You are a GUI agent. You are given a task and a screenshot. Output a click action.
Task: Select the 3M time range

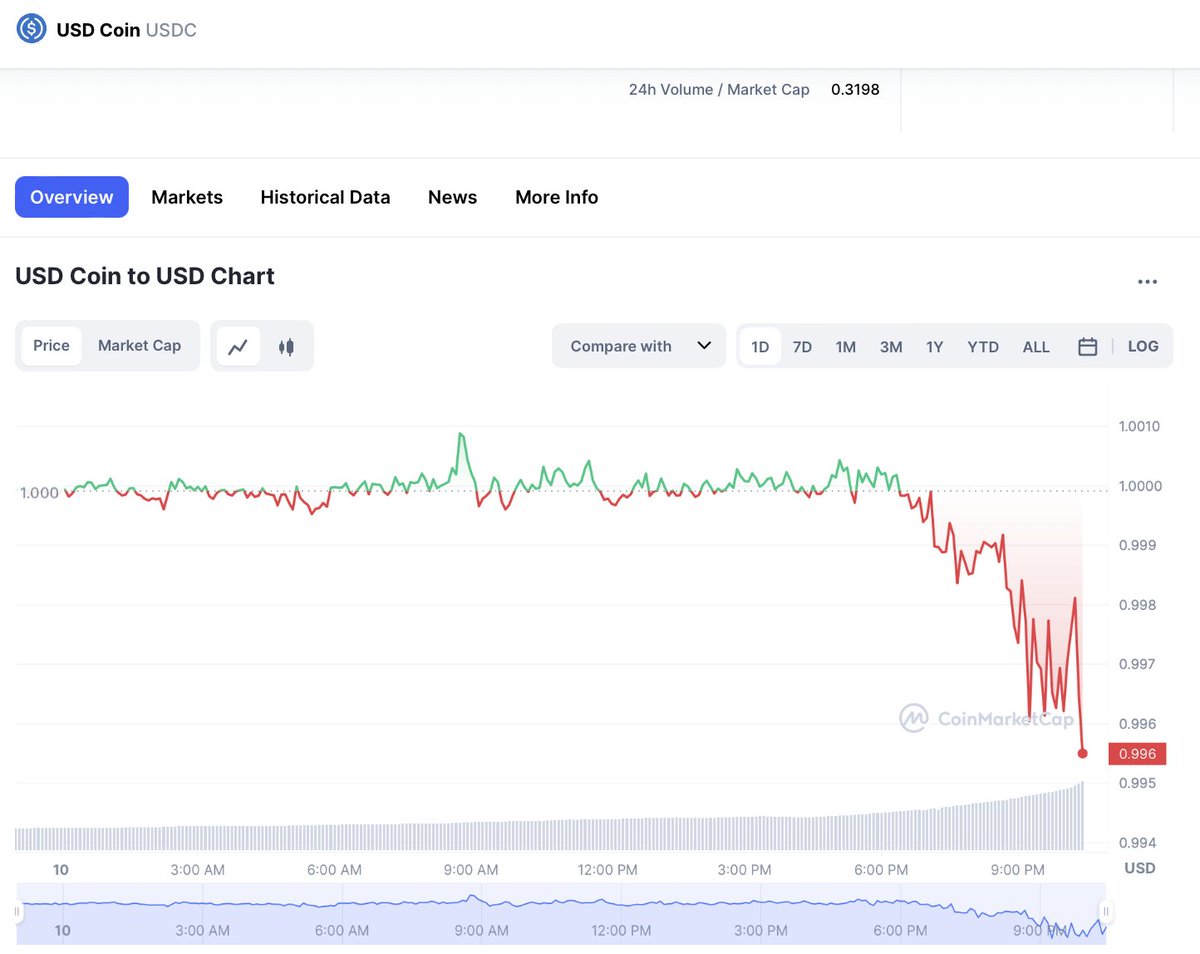point(891,346)
